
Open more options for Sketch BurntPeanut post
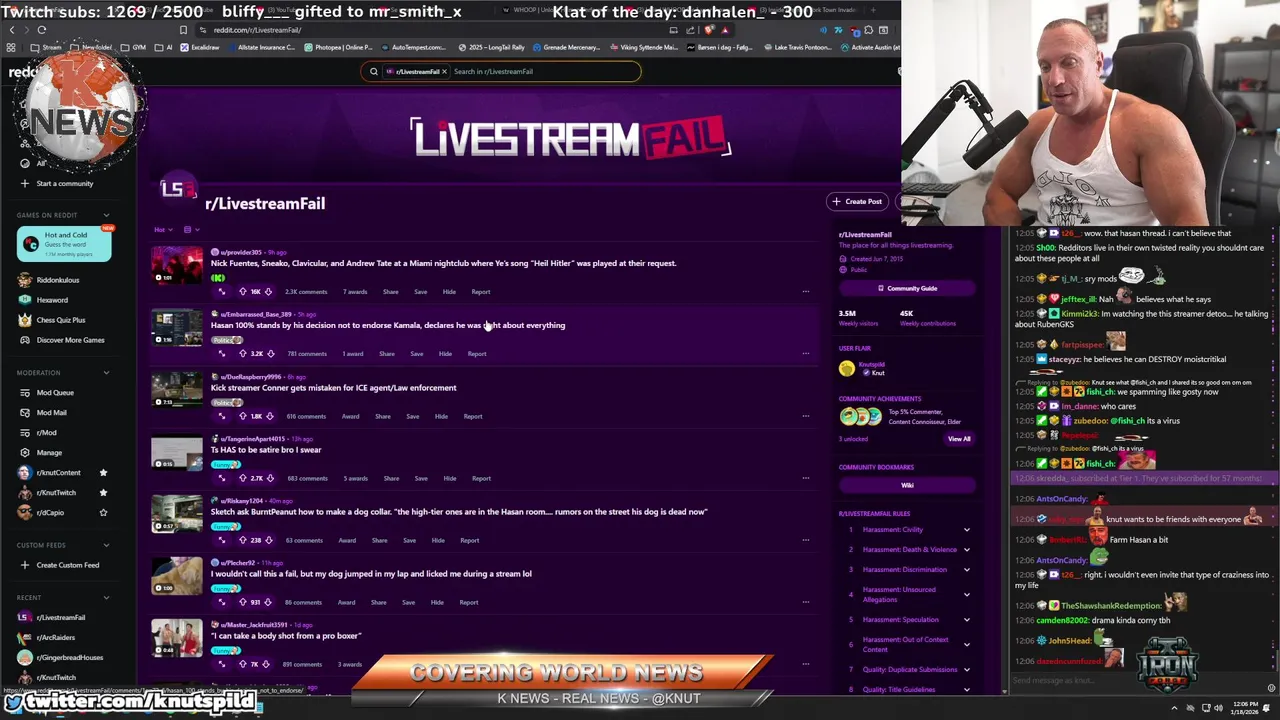click(805, 540)
